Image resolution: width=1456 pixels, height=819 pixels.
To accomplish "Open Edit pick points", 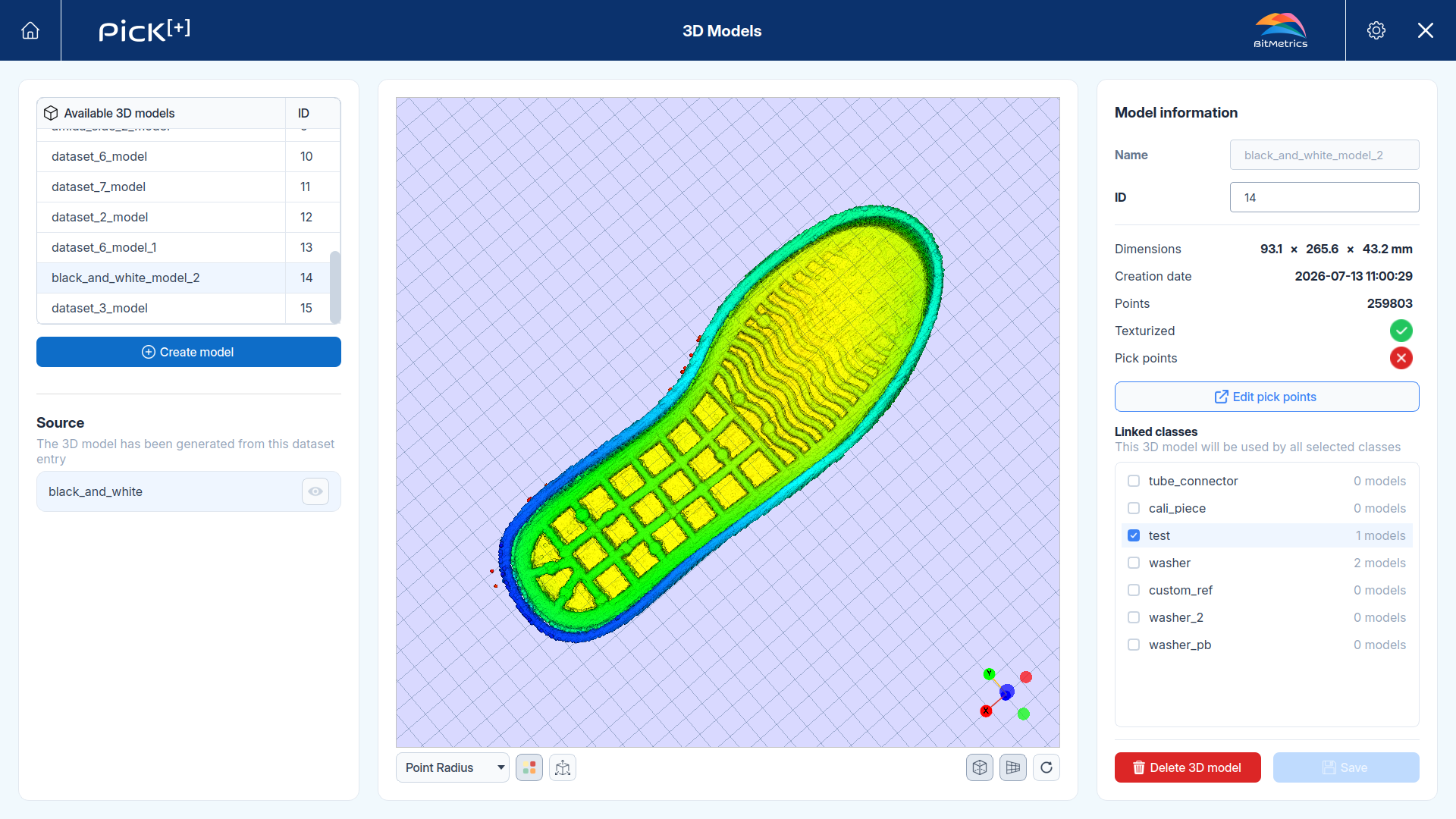I will tap(1266, 397).
